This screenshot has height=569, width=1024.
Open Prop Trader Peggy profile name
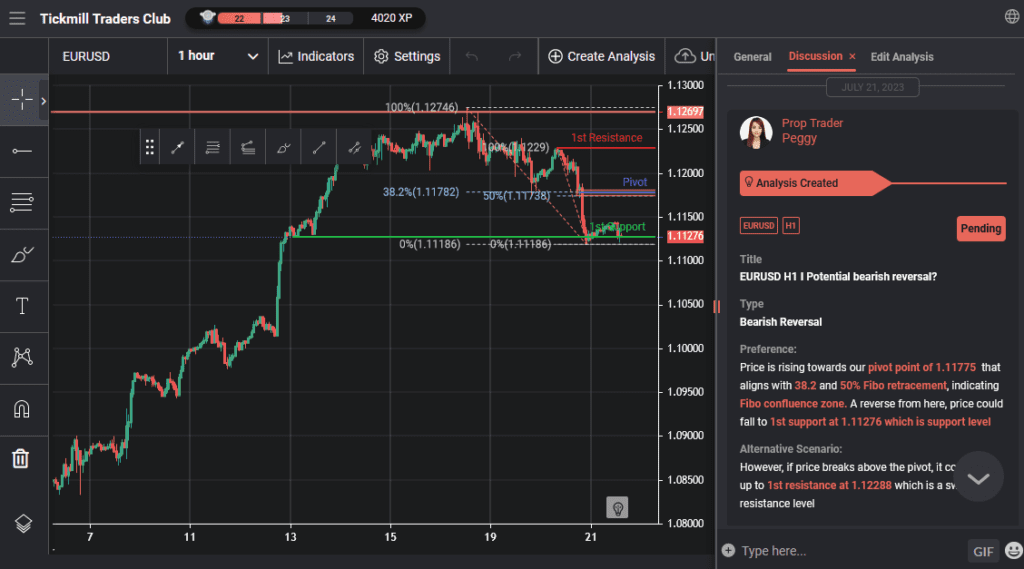point(812,131)
